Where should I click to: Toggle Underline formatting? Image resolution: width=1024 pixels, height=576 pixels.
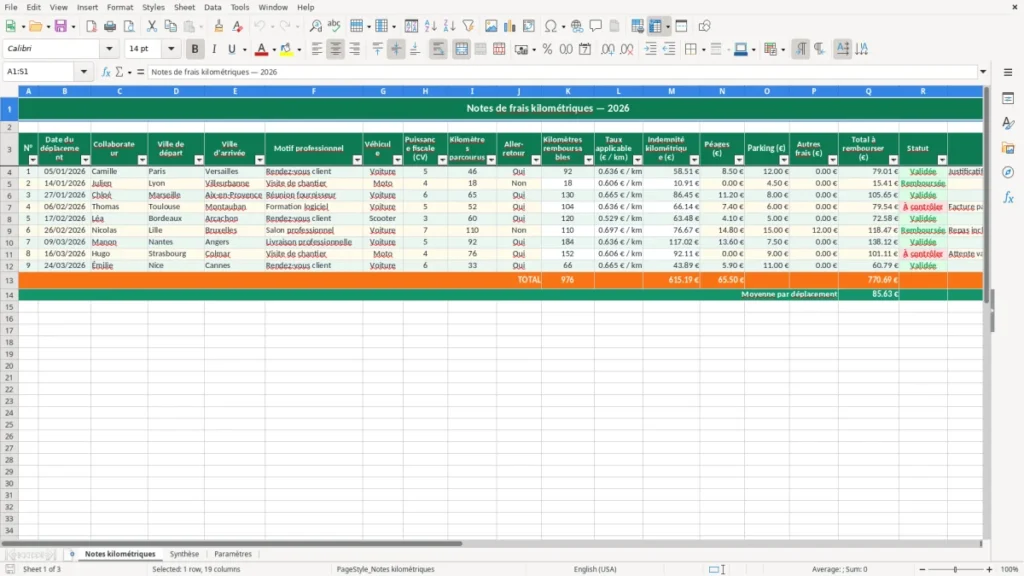point(231,49)
